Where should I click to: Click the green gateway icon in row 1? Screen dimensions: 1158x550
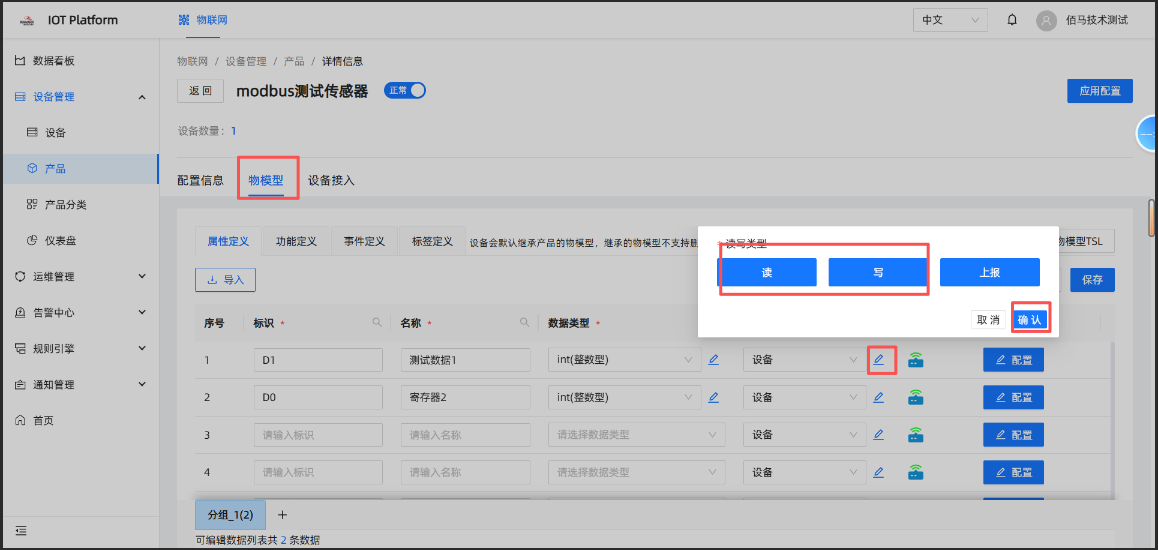pos(916,360)
